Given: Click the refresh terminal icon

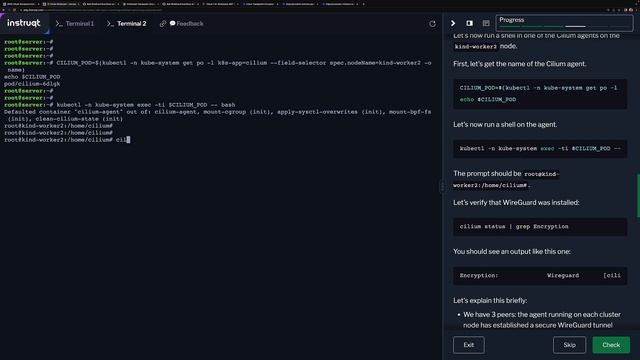Looking at the screenshot, I should click(432, 24).
